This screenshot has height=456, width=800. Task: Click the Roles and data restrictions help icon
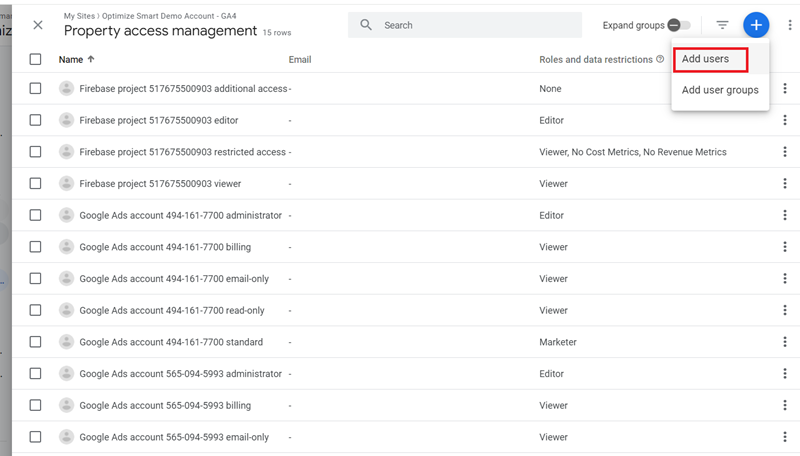[x=660, y=59]
